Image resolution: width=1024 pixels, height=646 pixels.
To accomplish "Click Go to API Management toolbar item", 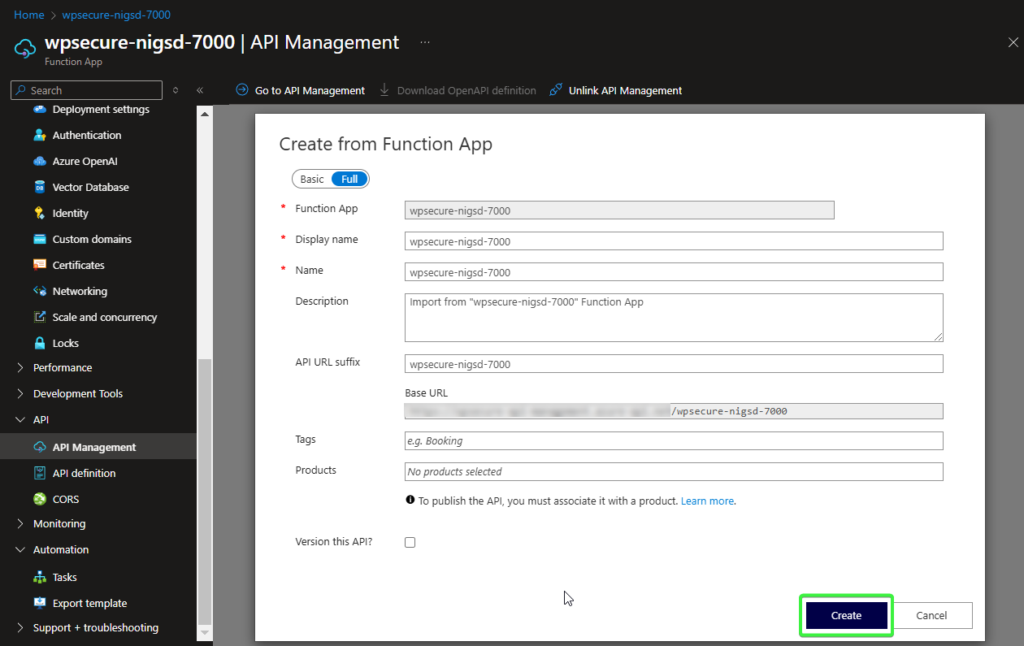I will tap(300, 90).
